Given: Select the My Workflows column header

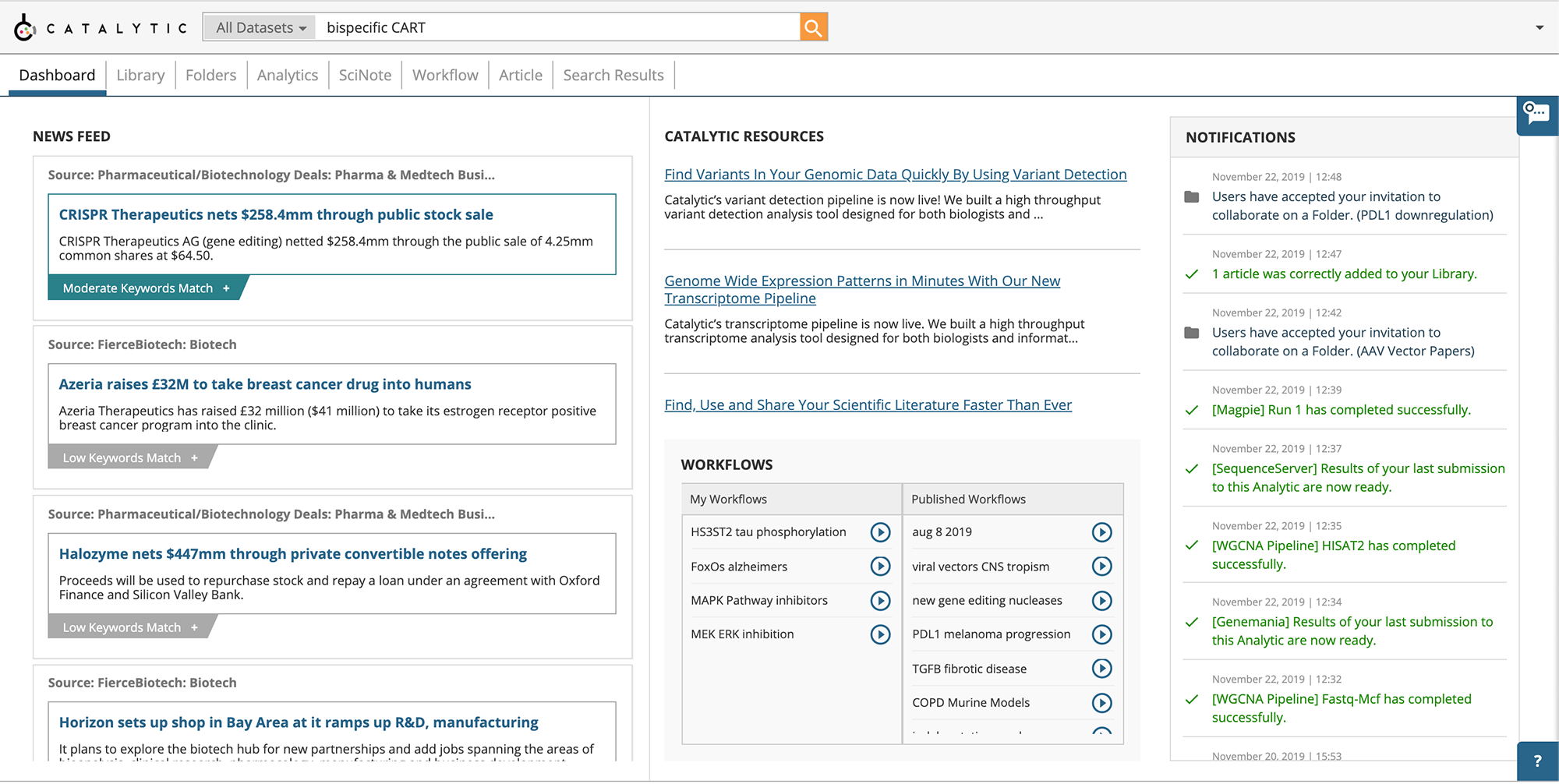Looking at the screenshot, I should pyautogui.click(x=792, y=499).
